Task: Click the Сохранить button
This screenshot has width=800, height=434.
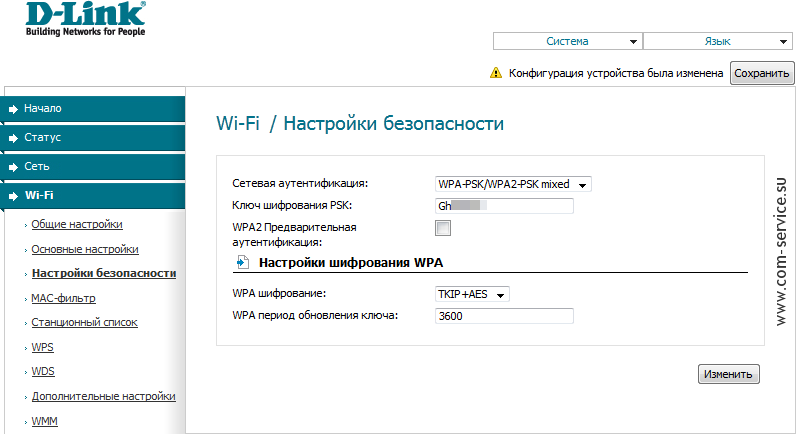Action: (762, 73)
